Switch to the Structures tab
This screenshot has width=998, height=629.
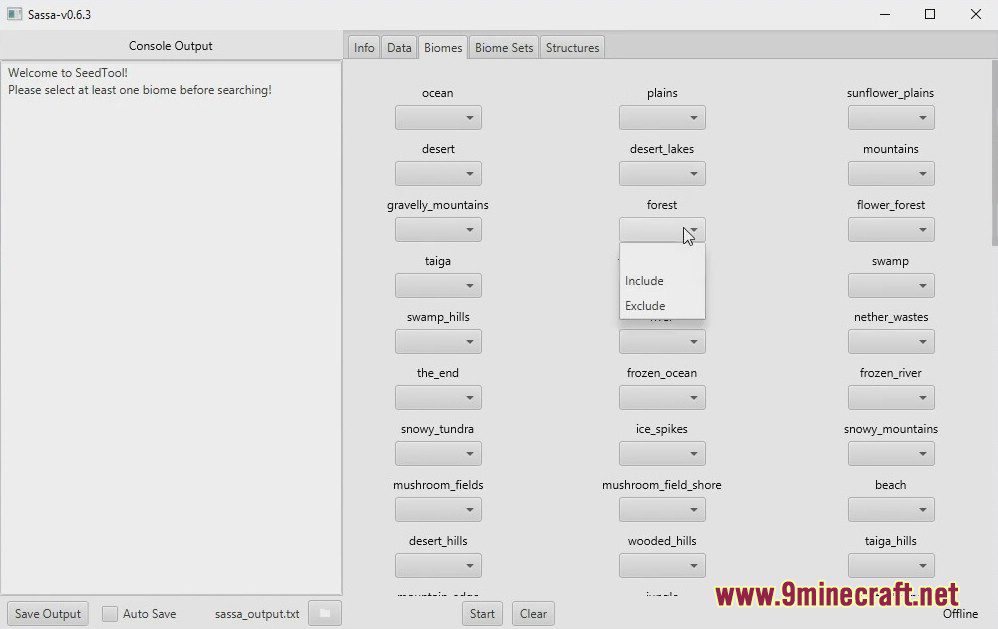point(572,48)
